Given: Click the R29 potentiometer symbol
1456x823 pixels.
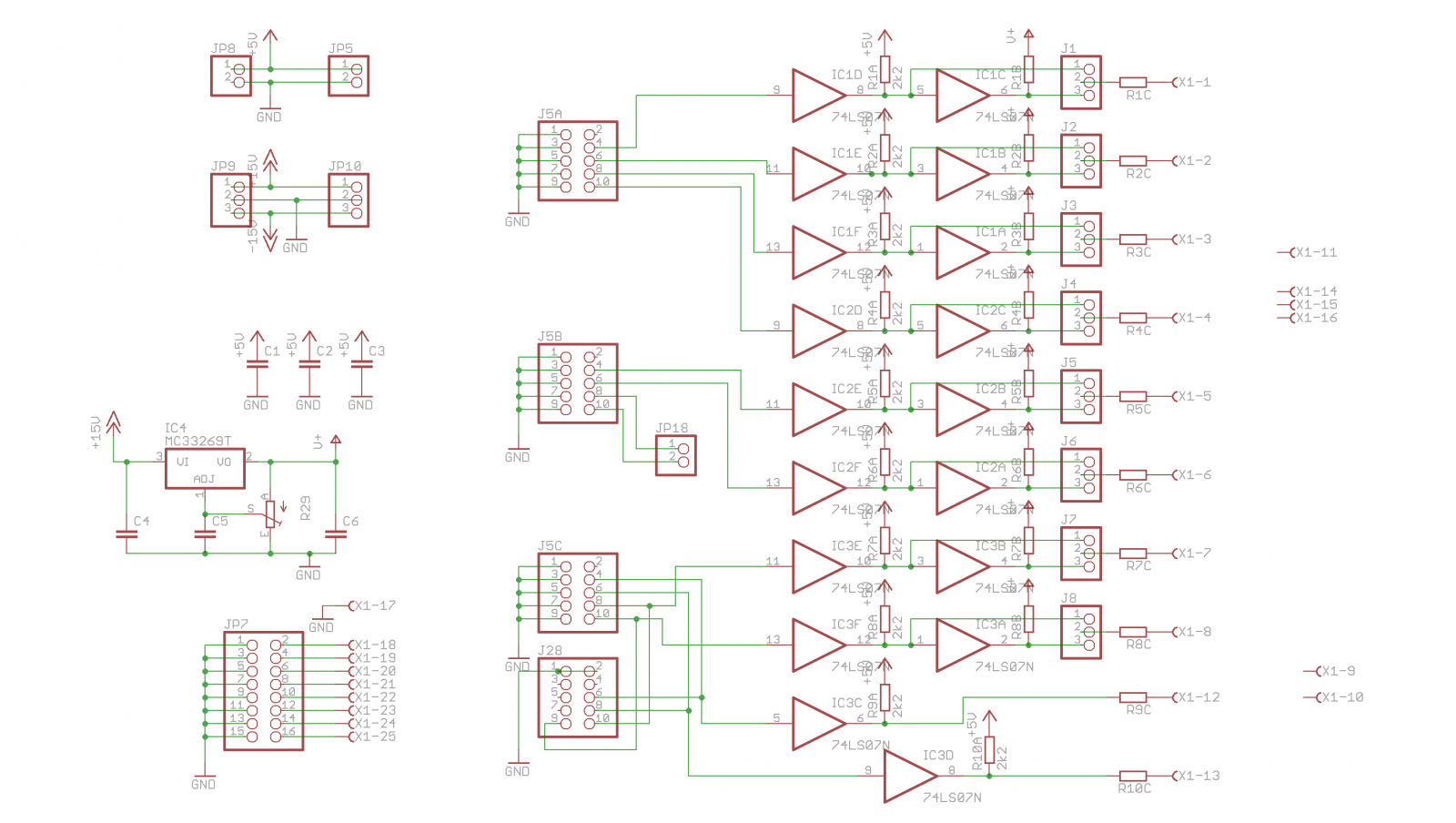Looking at the screenshot, I should (269, 514).
